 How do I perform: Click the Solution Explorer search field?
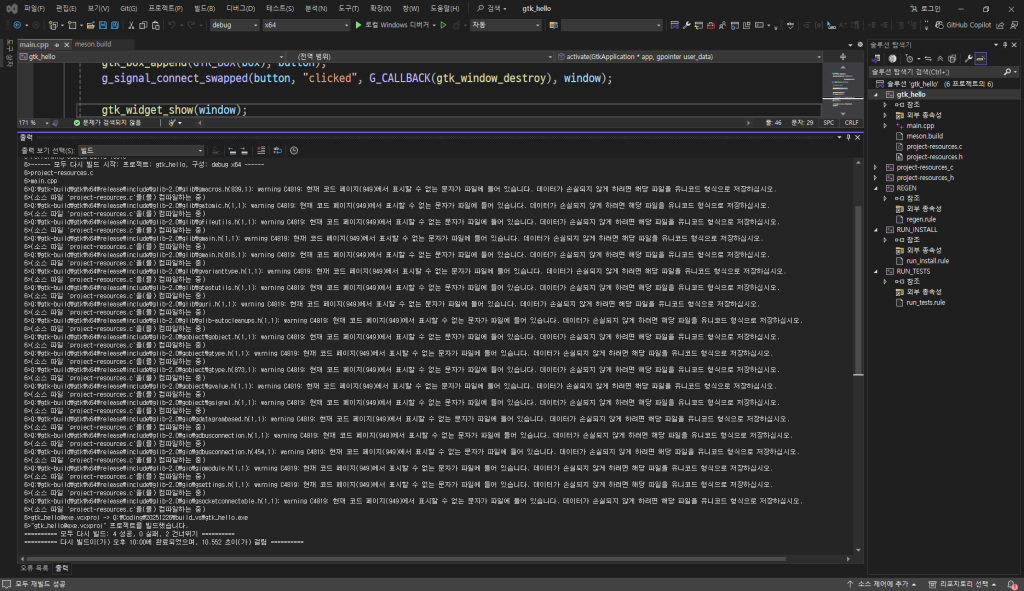935,72
